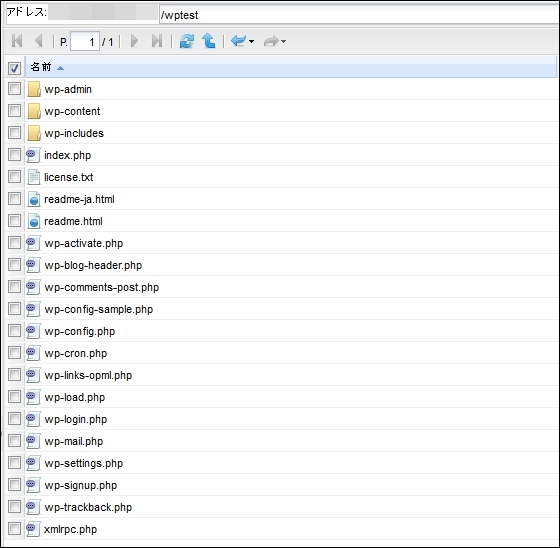Toggle the select-all checkbox in header
Screen dimensions: 560x548
coord(14,68)
